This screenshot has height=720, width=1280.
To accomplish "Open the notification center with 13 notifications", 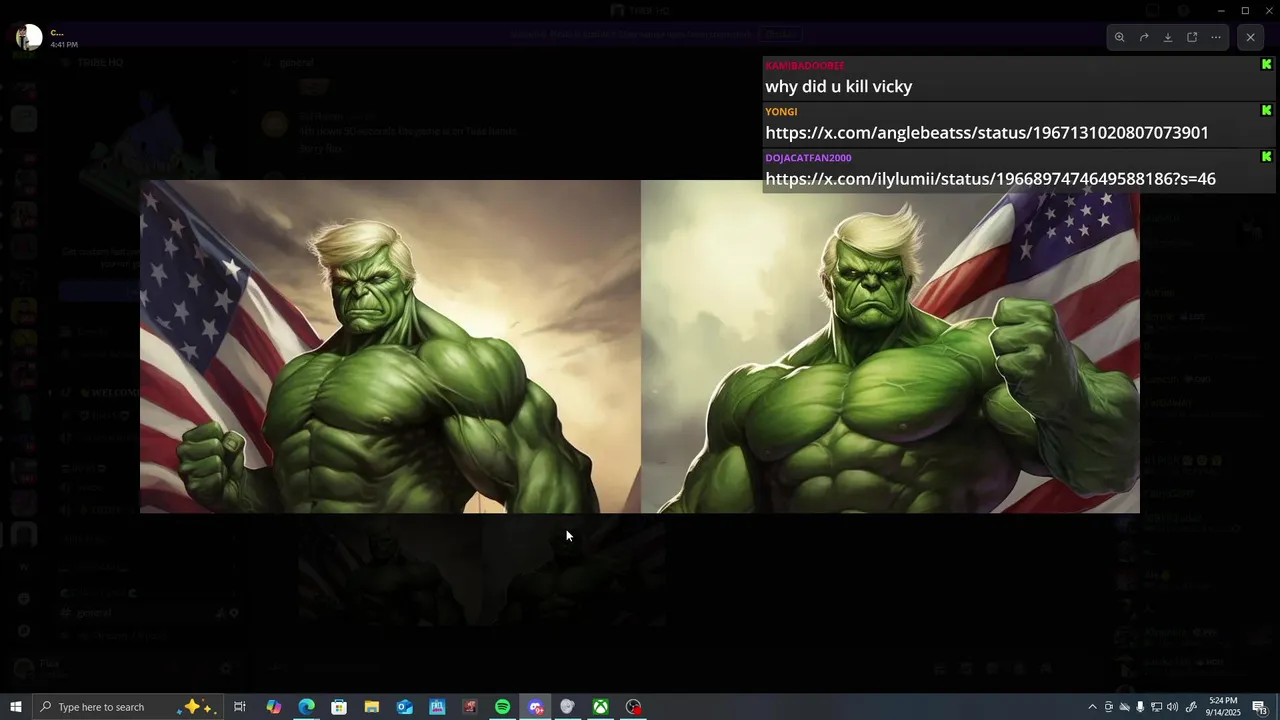I will (1260, 707).
